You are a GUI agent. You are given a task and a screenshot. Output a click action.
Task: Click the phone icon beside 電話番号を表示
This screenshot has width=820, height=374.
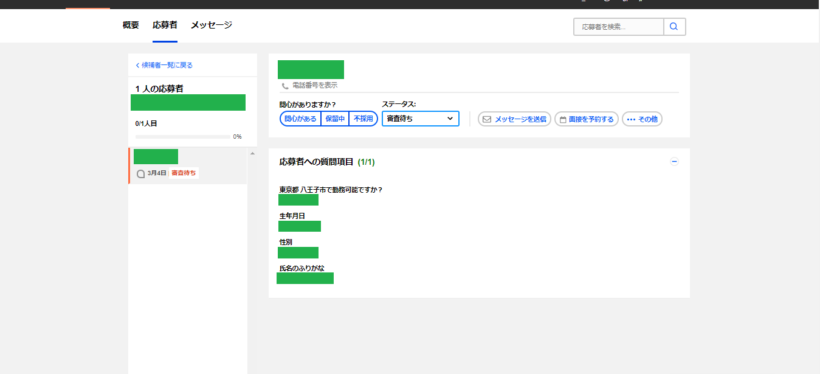pos(284,86)
